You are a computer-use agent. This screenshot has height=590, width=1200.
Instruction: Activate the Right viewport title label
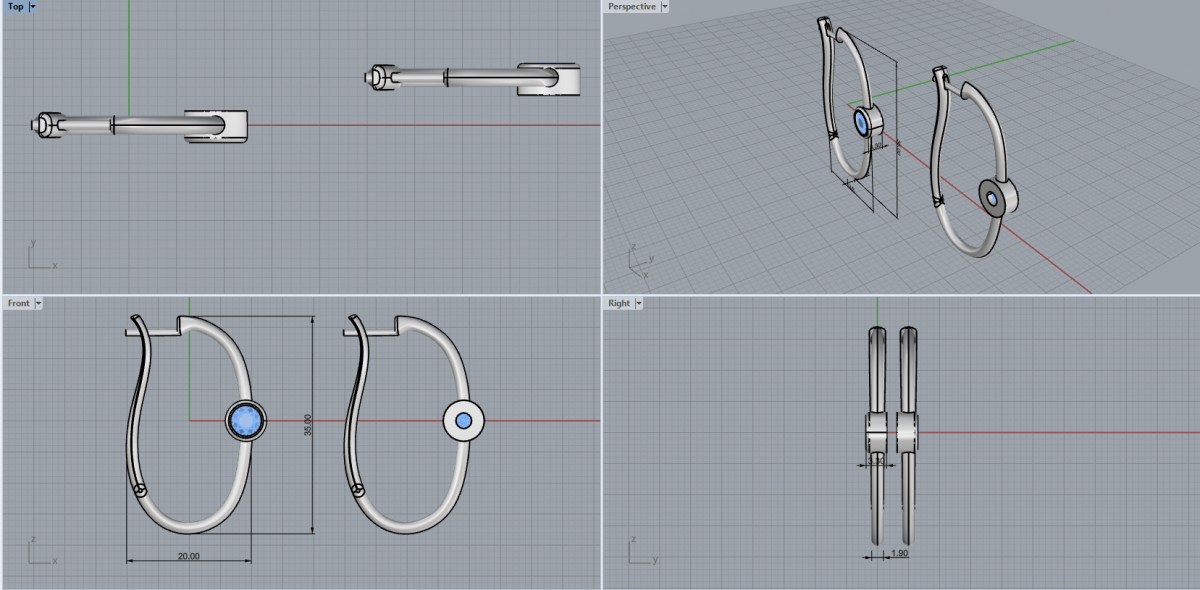[619, 302]
